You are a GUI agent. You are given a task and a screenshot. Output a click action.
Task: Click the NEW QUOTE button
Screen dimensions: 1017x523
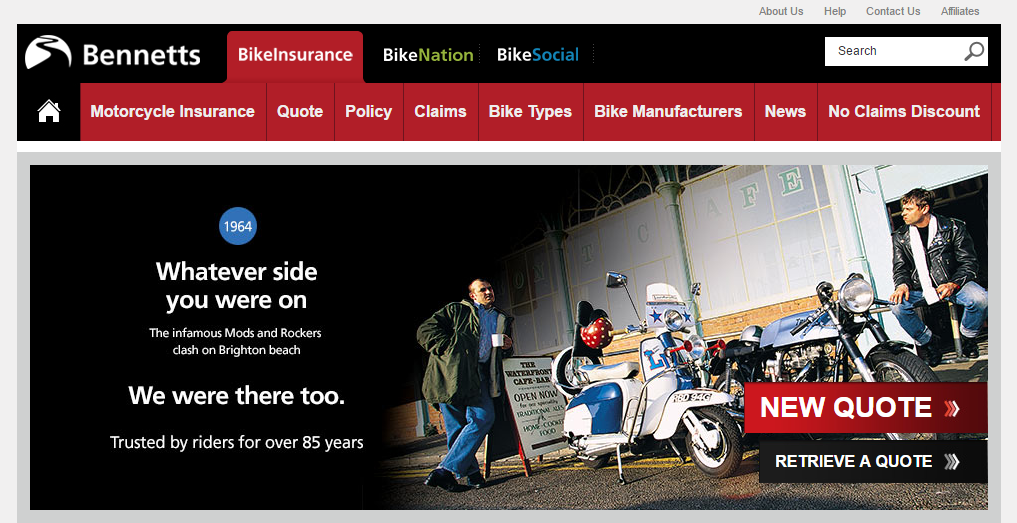pos(866,407)
